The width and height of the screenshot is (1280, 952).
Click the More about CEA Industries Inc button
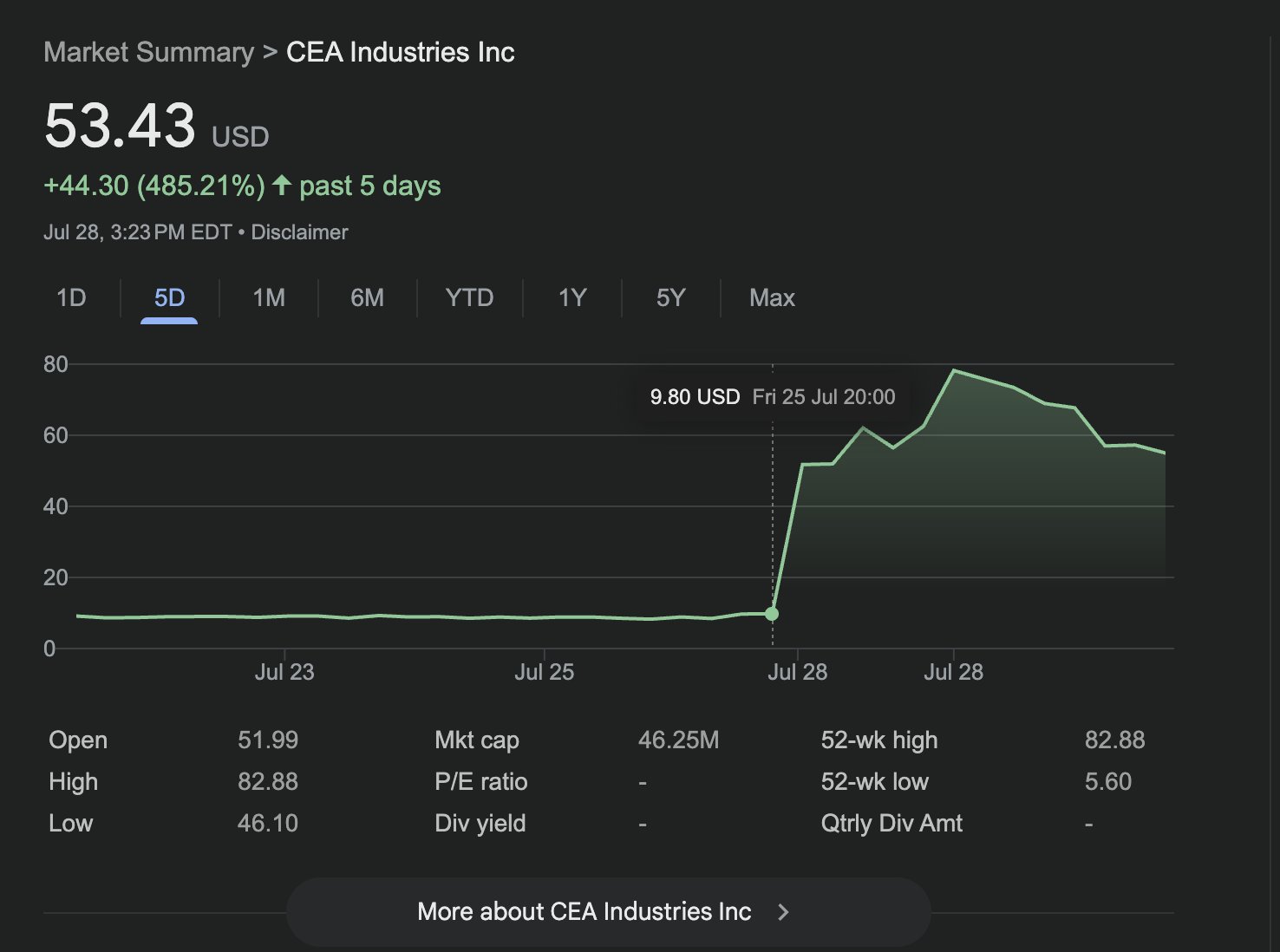click(x=608, y=911)
